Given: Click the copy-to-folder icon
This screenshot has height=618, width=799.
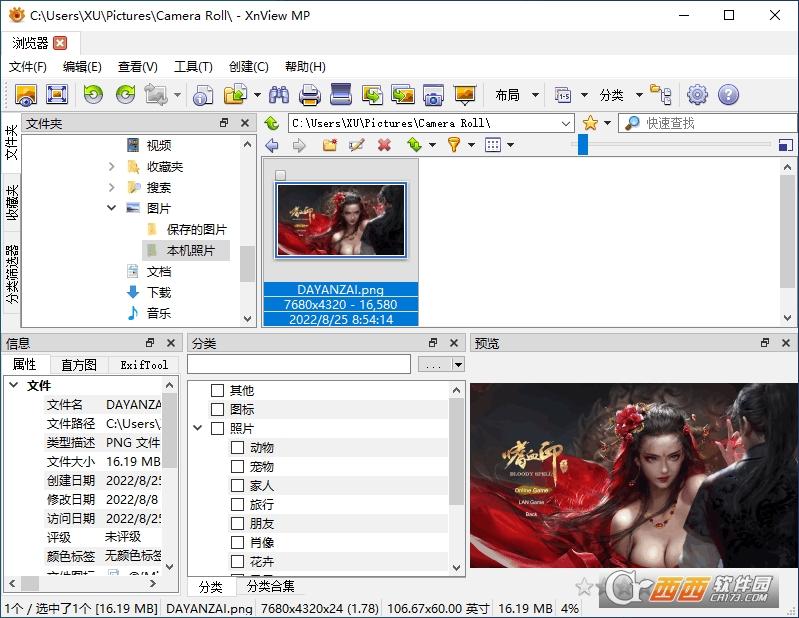Looking at the screenshot, I should point(235,95).
